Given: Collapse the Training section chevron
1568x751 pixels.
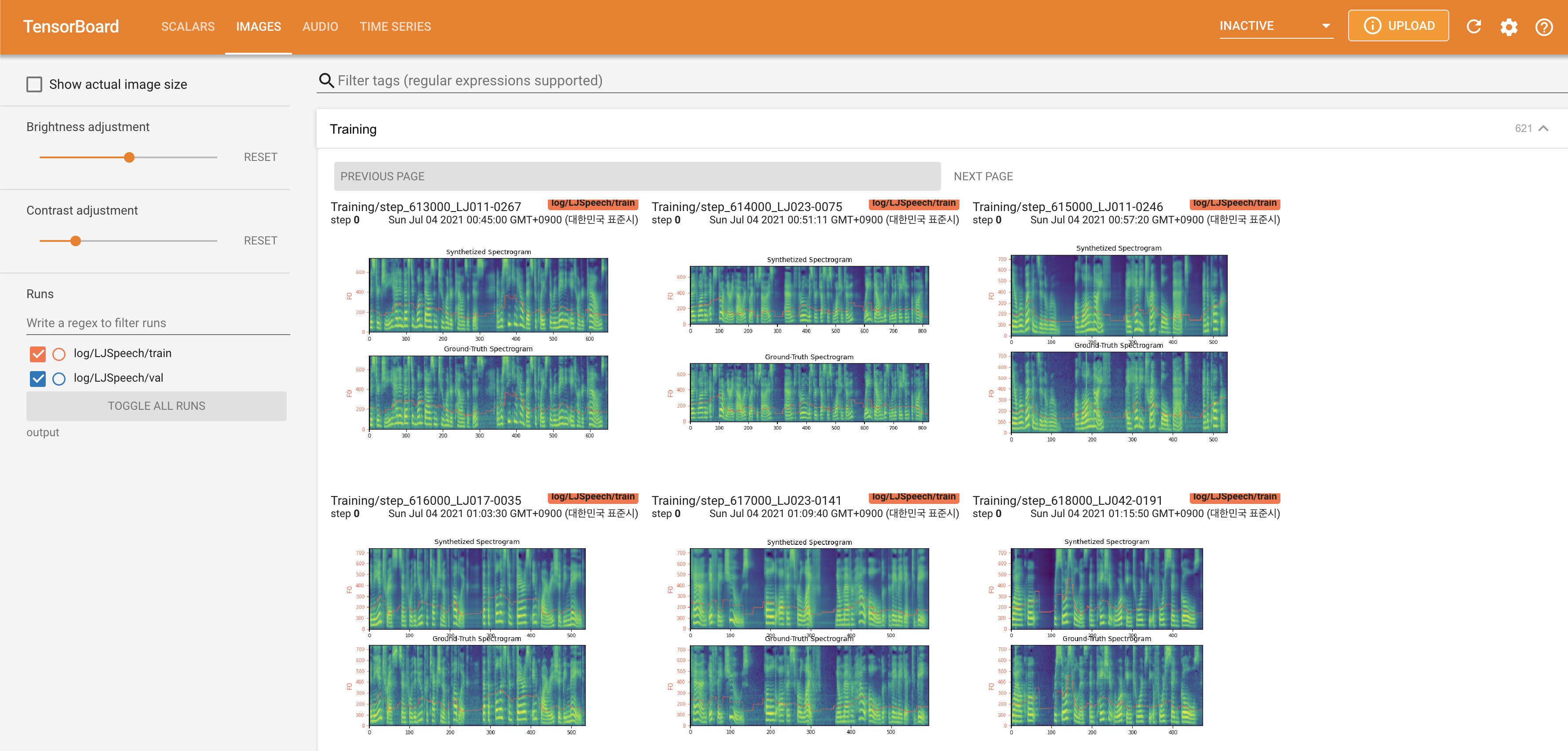Looking at the screenshot, I should point(1543,128).
